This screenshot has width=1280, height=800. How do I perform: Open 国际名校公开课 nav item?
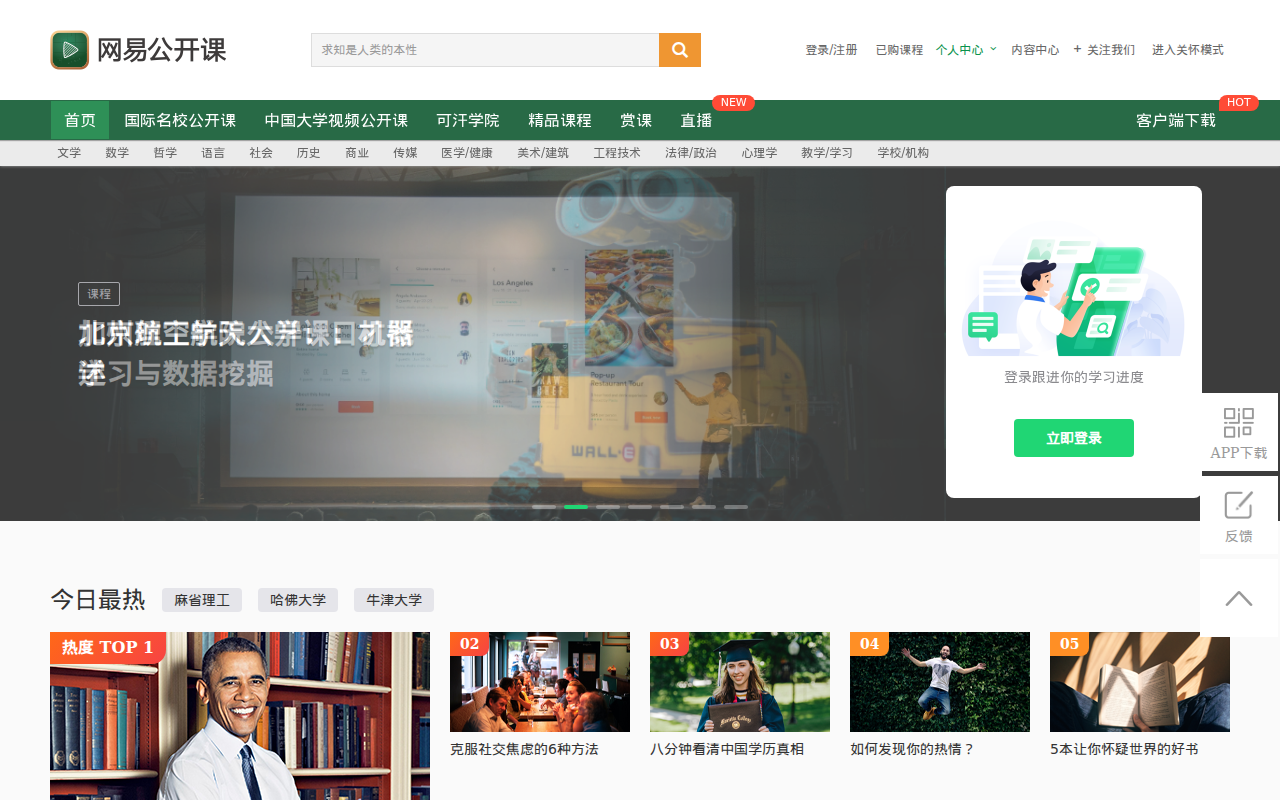(x=180, y=120)
